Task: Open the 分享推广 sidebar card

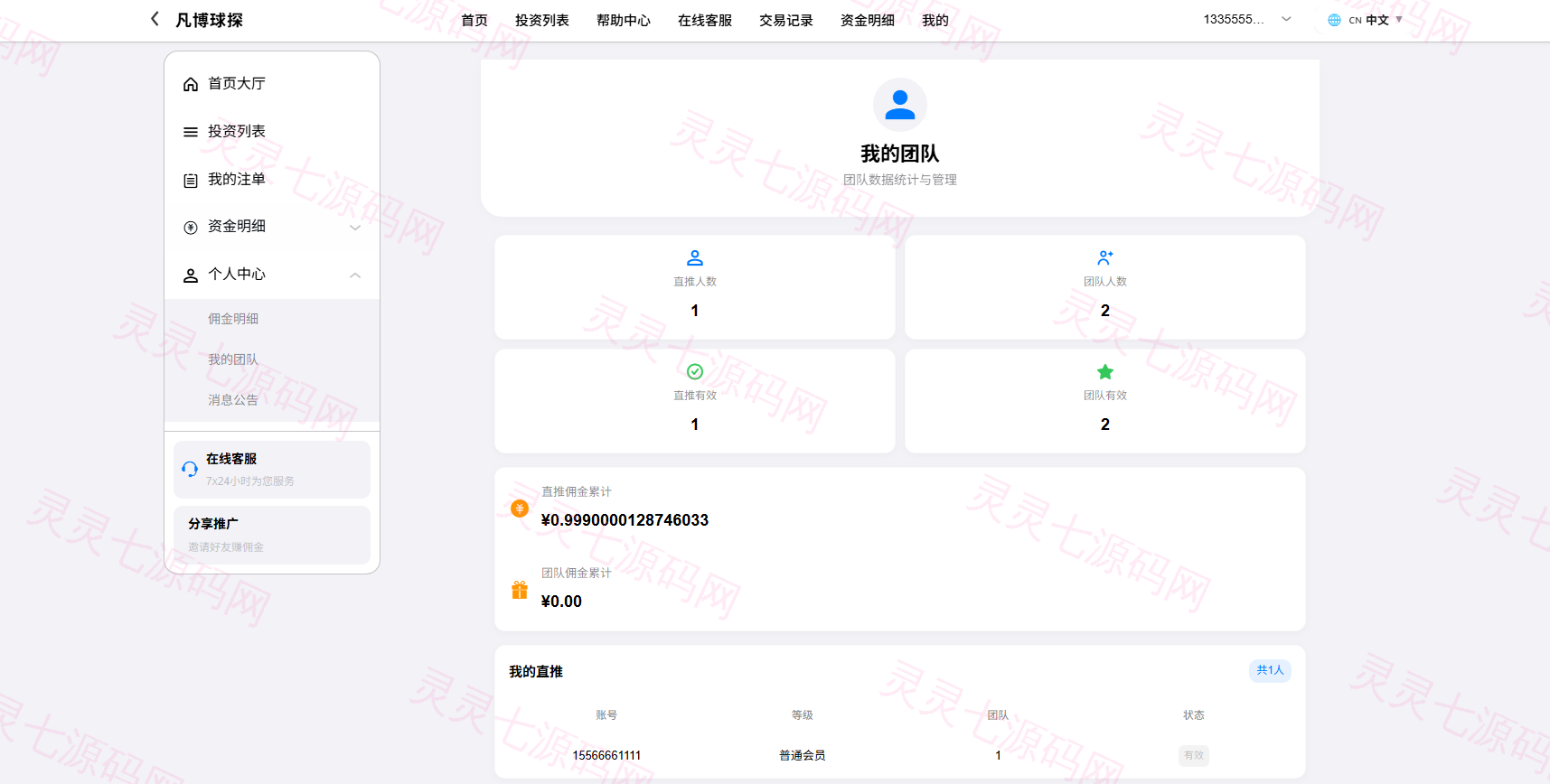Action: coord(272,535)
